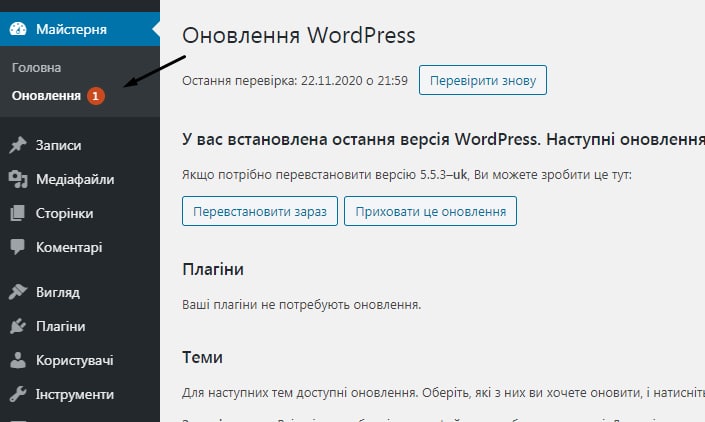Click the pages icon beside Сторінки

(18, 213)
